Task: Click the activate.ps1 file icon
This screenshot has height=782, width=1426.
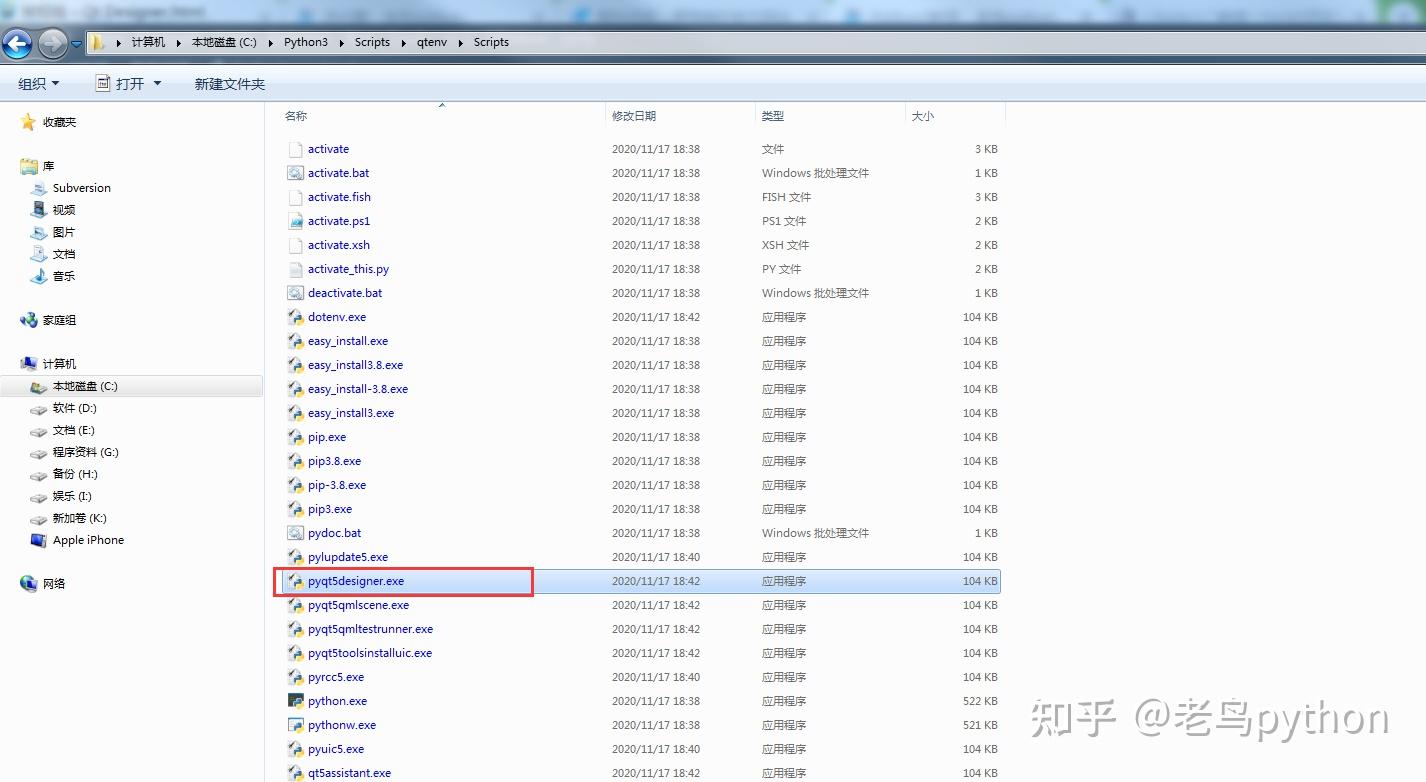Action: (295, 221)
